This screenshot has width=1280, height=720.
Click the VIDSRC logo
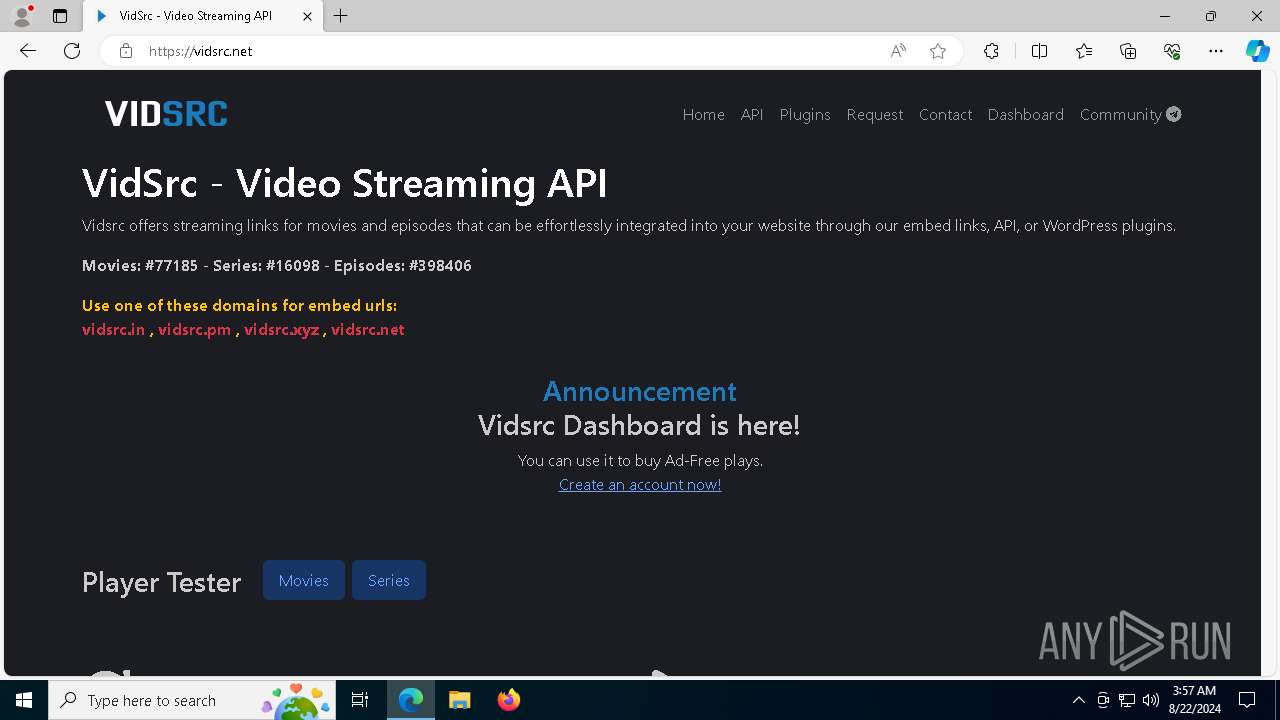[x=166, y=114]
